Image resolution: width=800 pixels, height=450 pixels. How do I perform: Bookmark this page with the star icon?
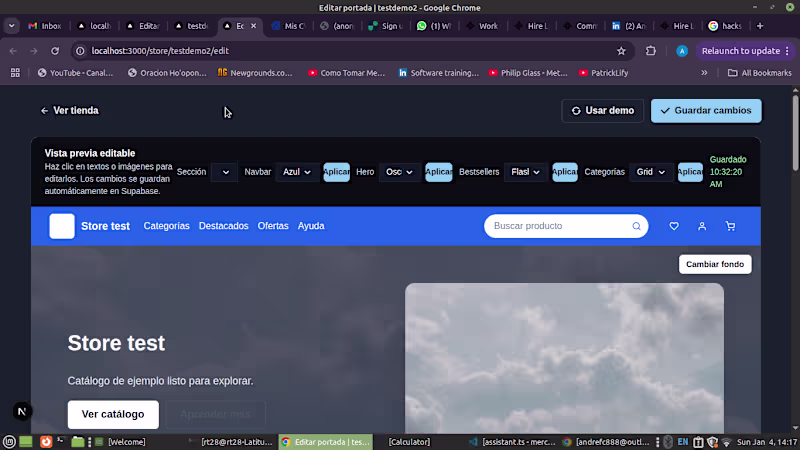coord(621,51)
